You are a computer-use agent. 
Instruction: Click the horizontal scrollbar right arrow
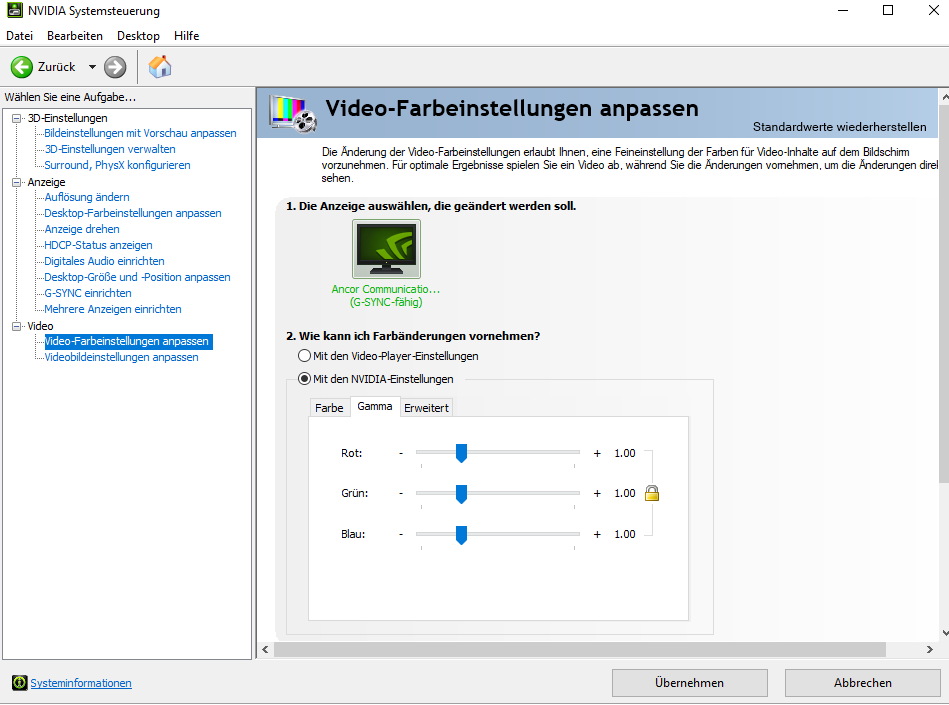coord(930,649)
